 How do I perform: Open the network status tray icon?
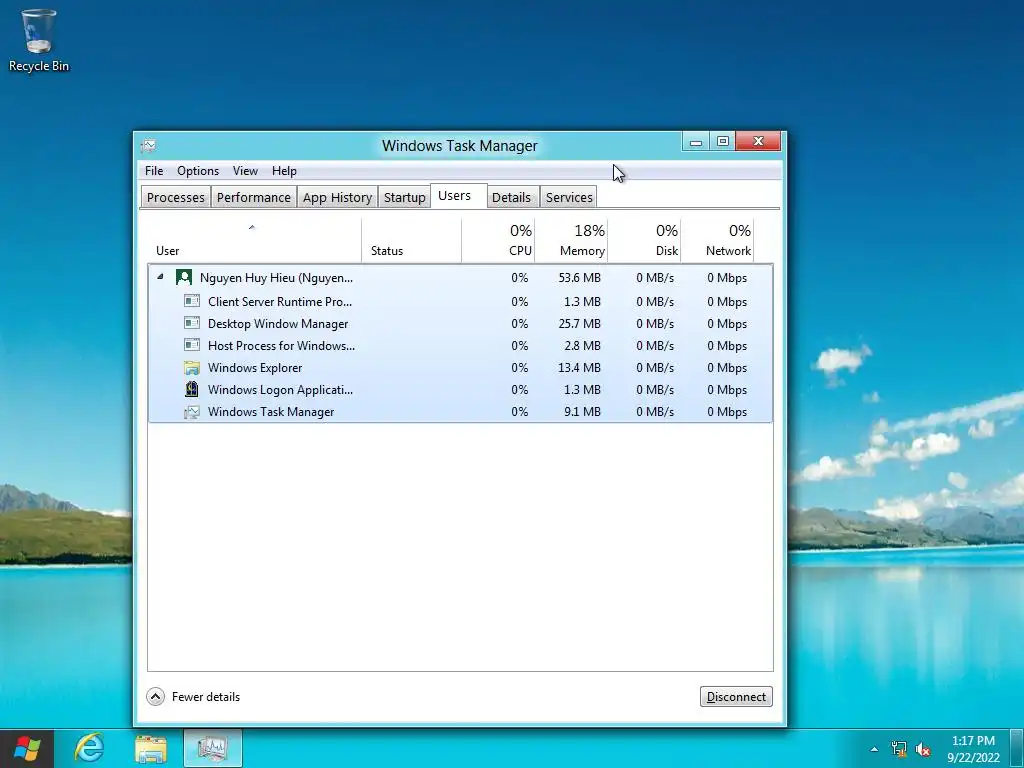point(899,749)
